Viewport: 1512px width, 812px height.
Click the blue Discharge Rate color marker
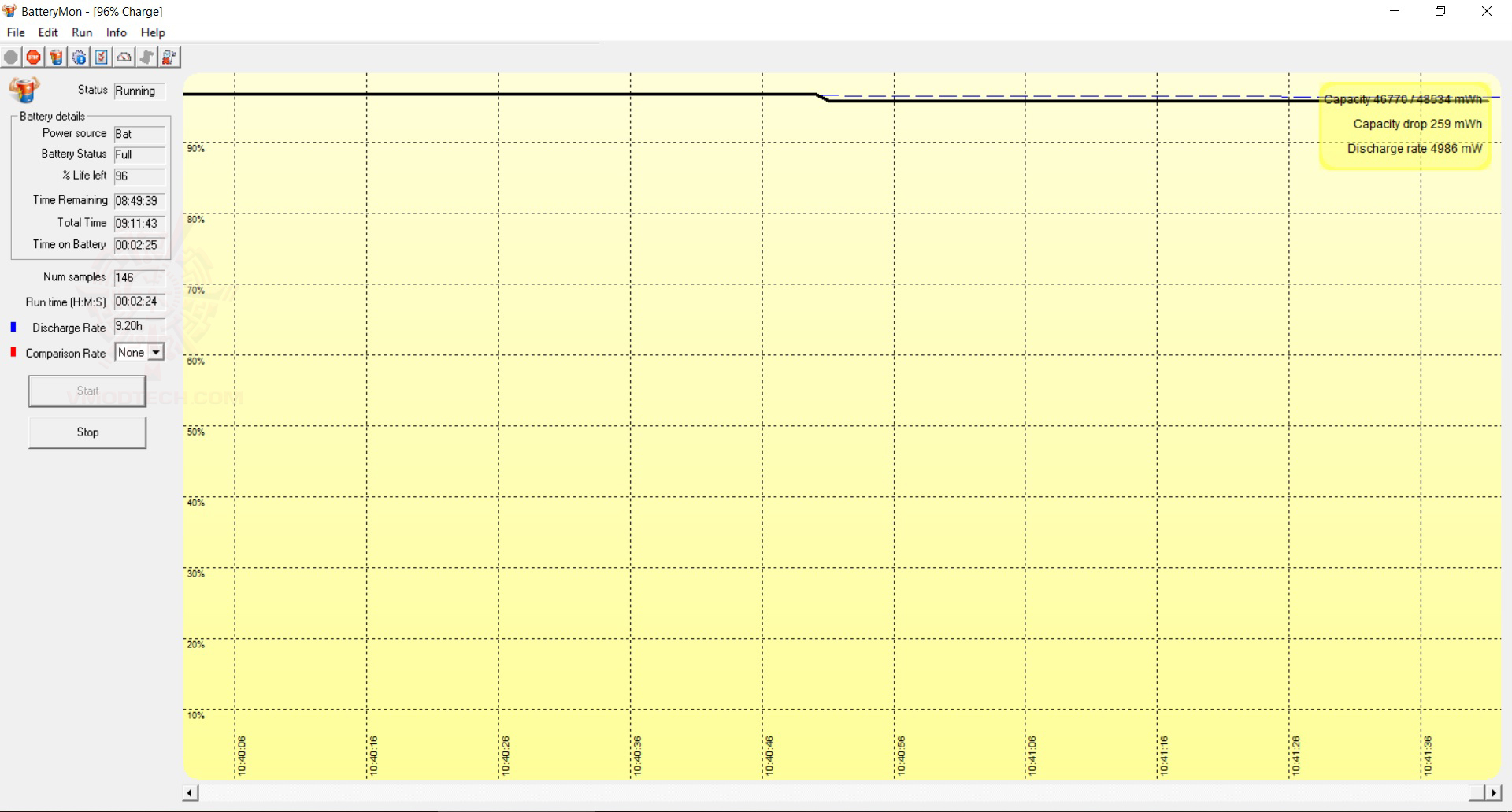13,327
